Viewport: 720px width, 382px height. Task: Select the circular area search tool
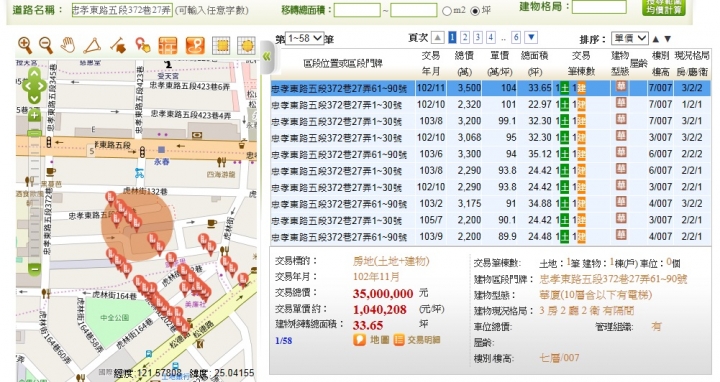246,46
